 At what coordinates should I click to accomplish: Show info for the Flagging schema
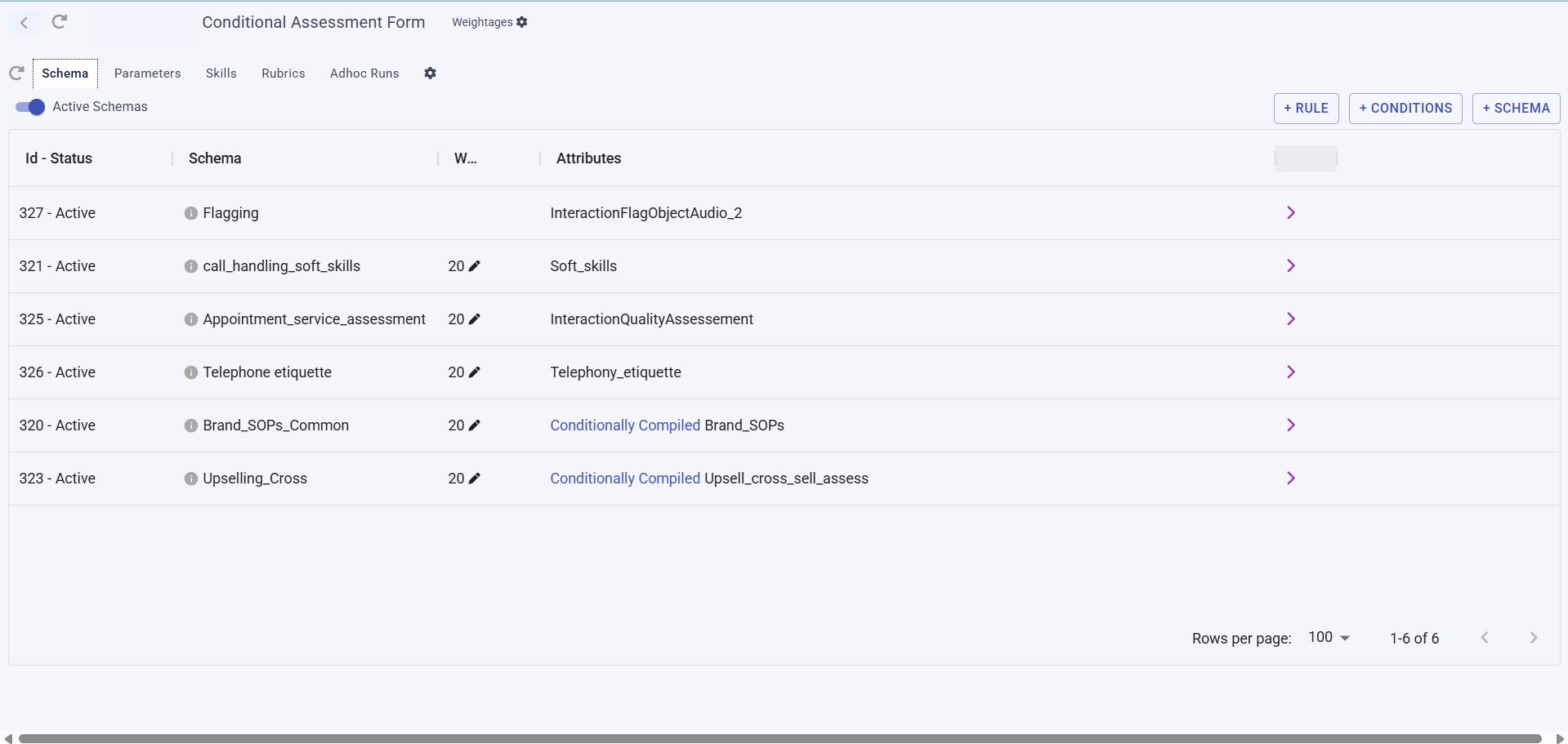(191, 213)
